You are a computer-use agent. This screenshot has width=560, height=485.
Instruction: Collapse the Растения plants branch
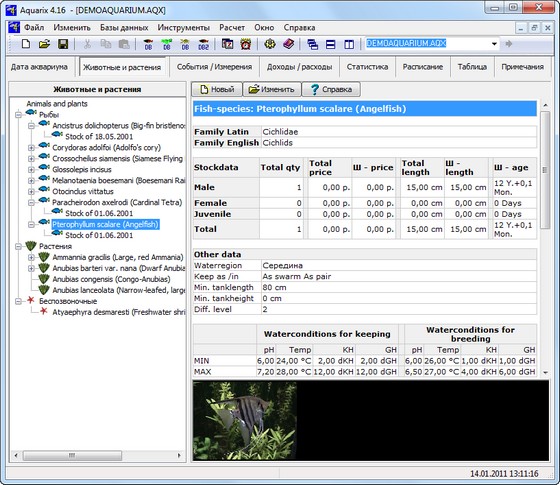tap(19, 246)
